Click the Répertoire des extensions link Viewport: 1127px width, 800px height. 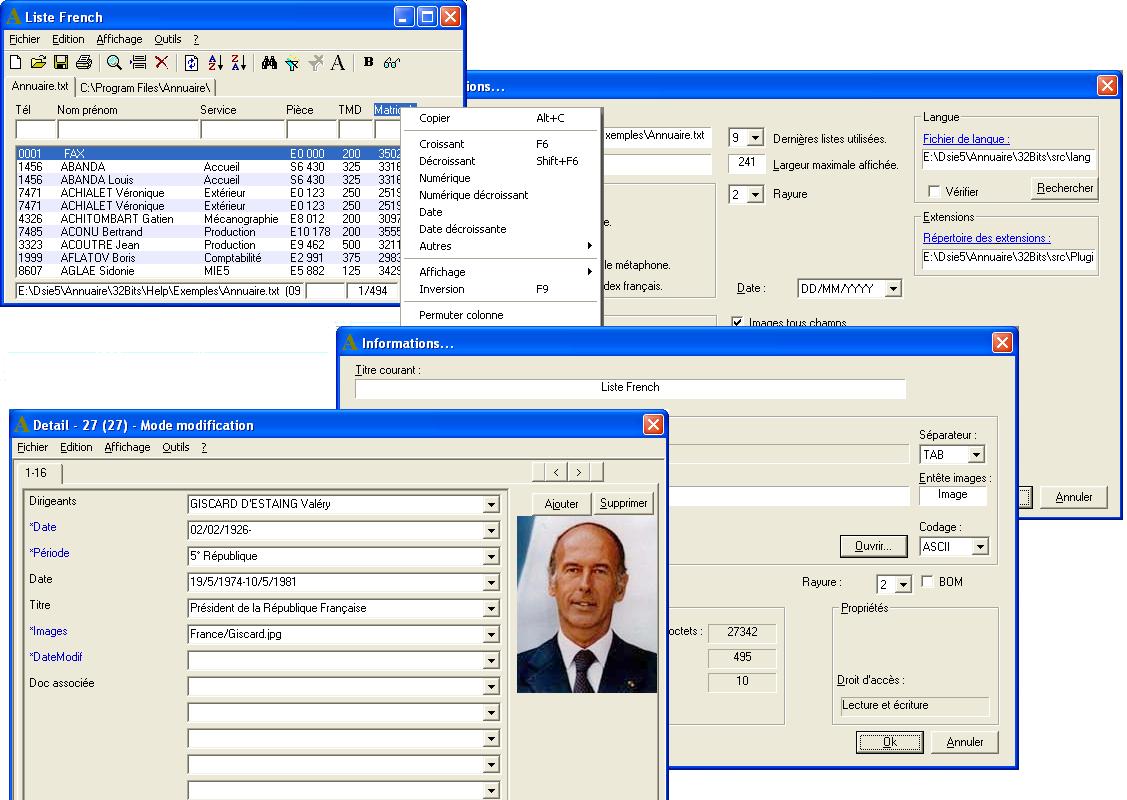987,238
